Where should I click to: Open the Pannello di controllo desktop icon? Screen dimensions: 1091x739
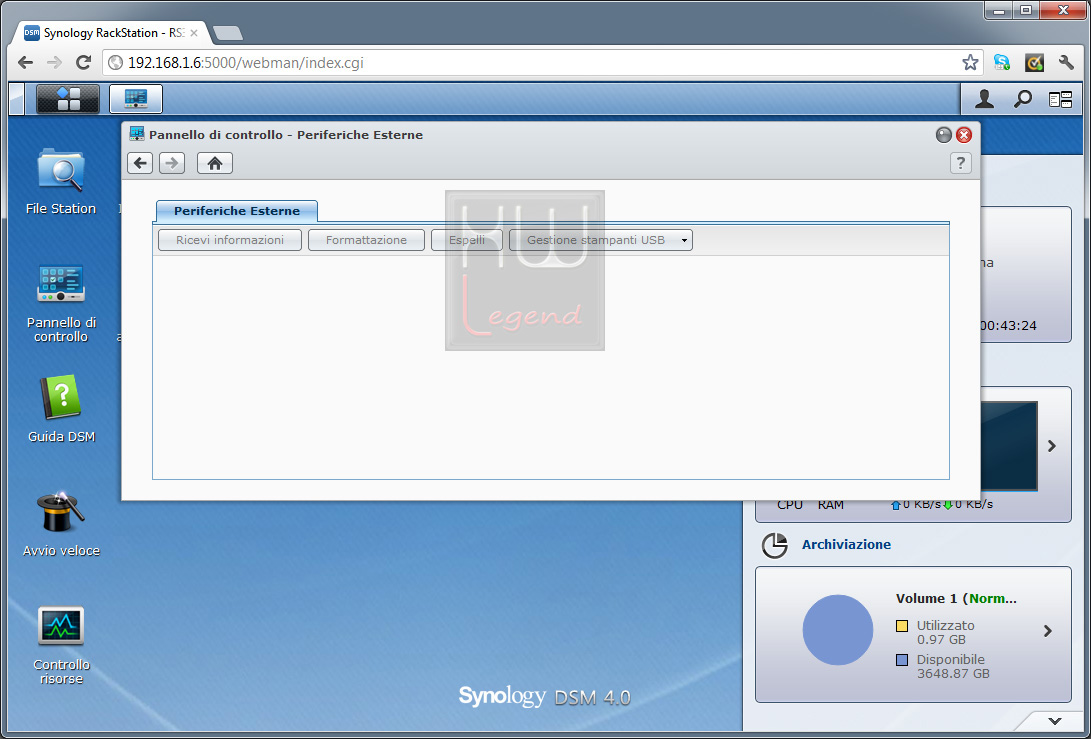tap(61, 304)
